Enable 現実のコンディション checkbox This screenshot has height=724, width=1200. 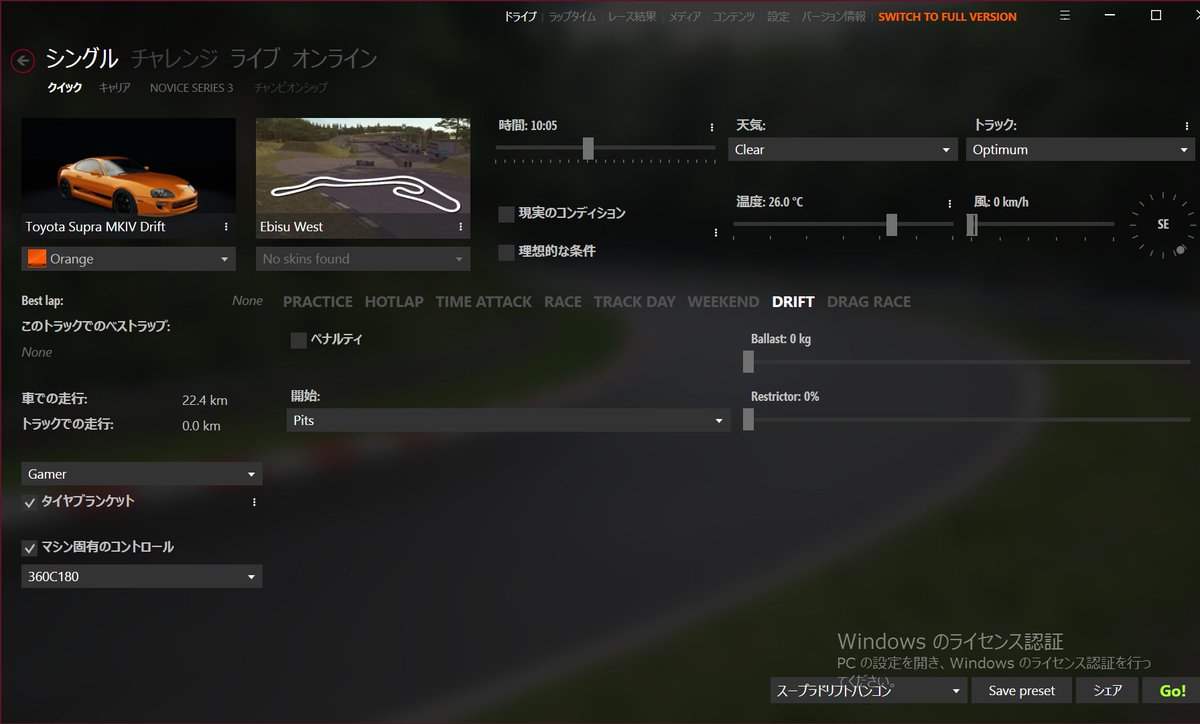(x=507, y=214)
